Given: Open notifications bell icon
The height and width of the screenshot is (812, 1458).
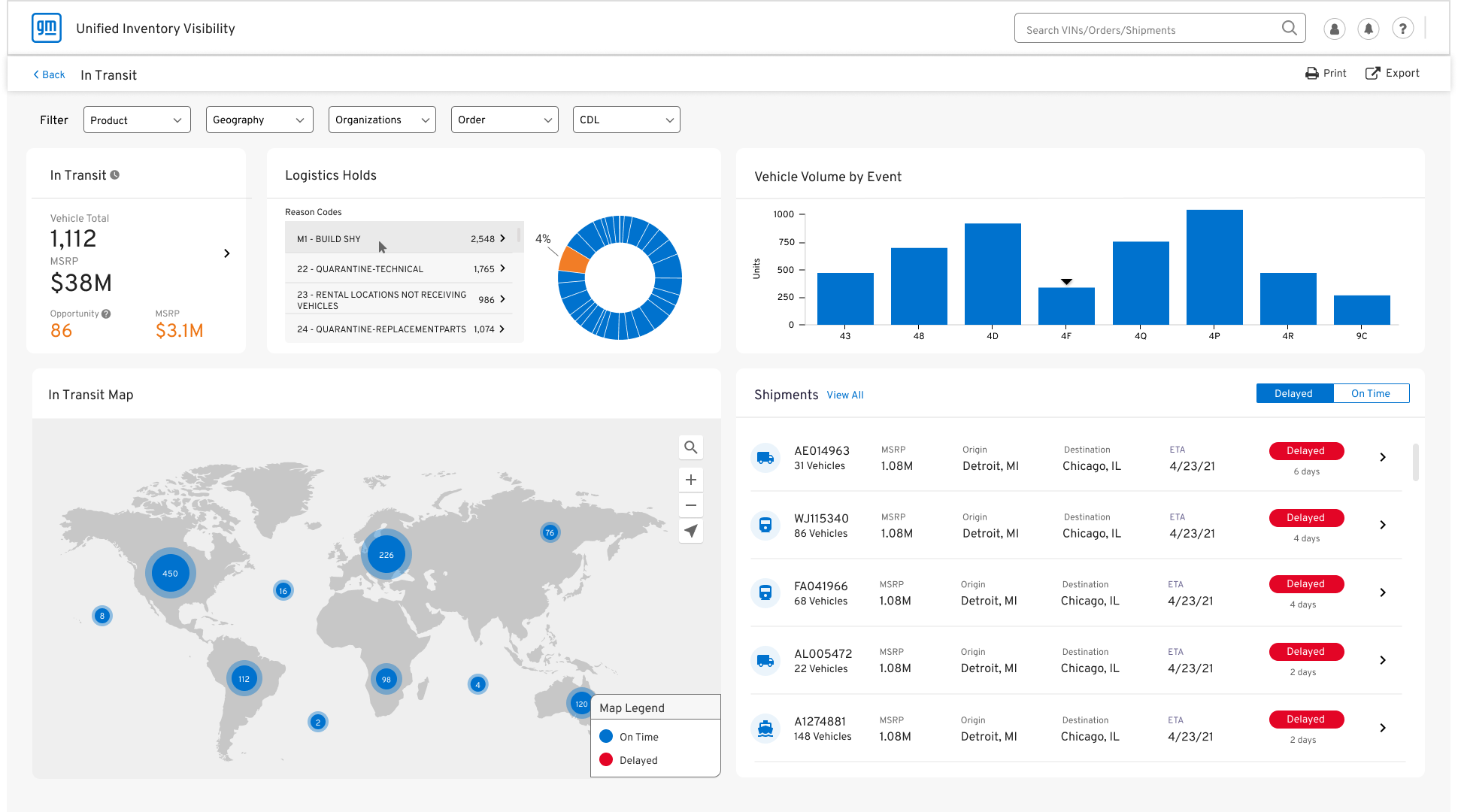Looking at the screenshot, I should pyautogui.click(x=1368, y=29).
